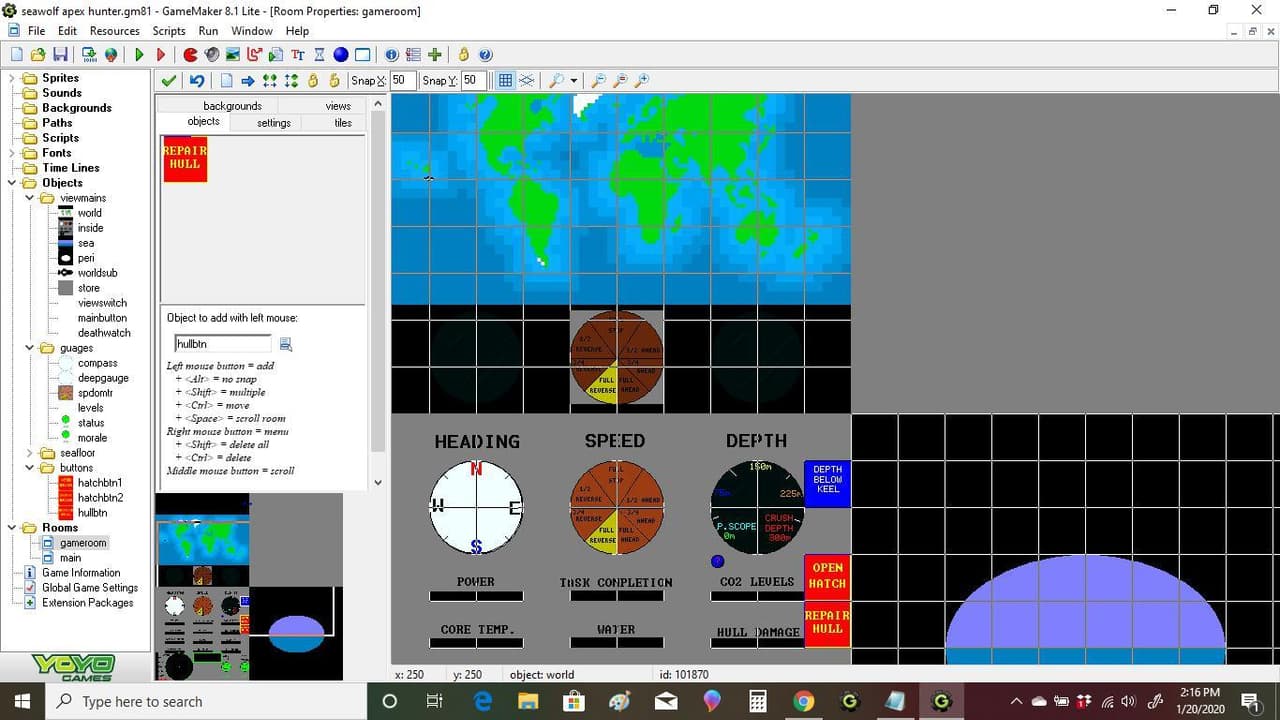Open the Resources menu

[x=115, y=31]
